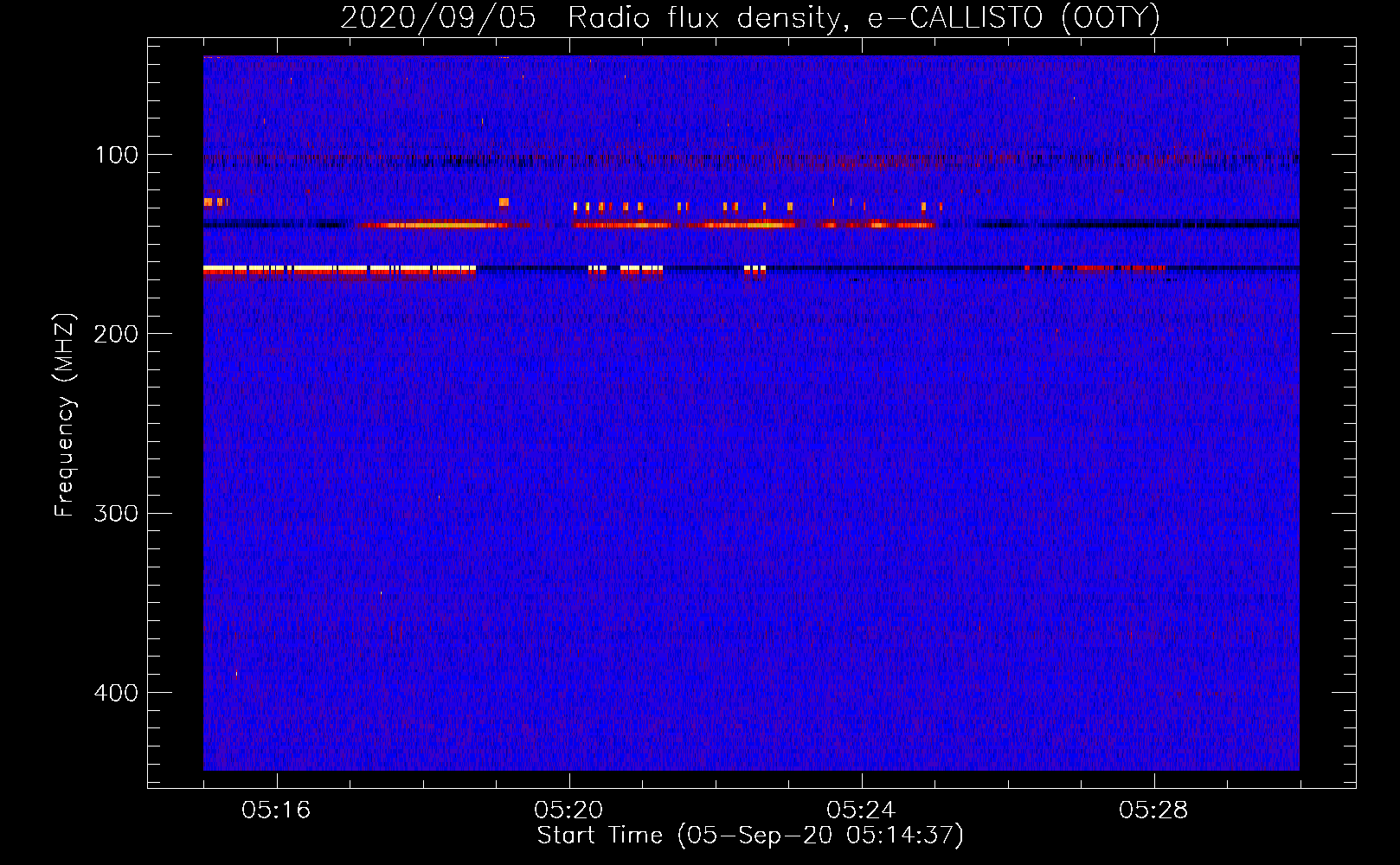
Task: Click the 400 frequency tick label
Action: click(116, 693)
